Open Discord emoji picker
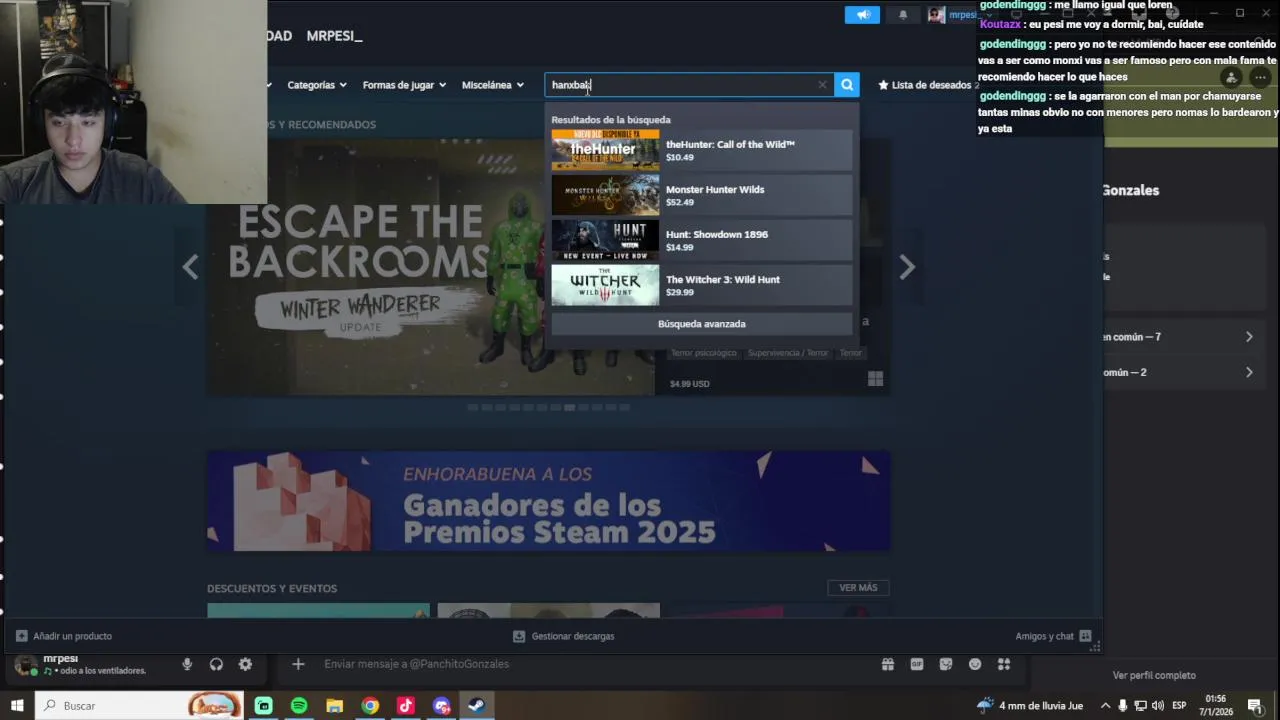The height and width of the screenshot is (720, 1280). (x=975, y=664)
